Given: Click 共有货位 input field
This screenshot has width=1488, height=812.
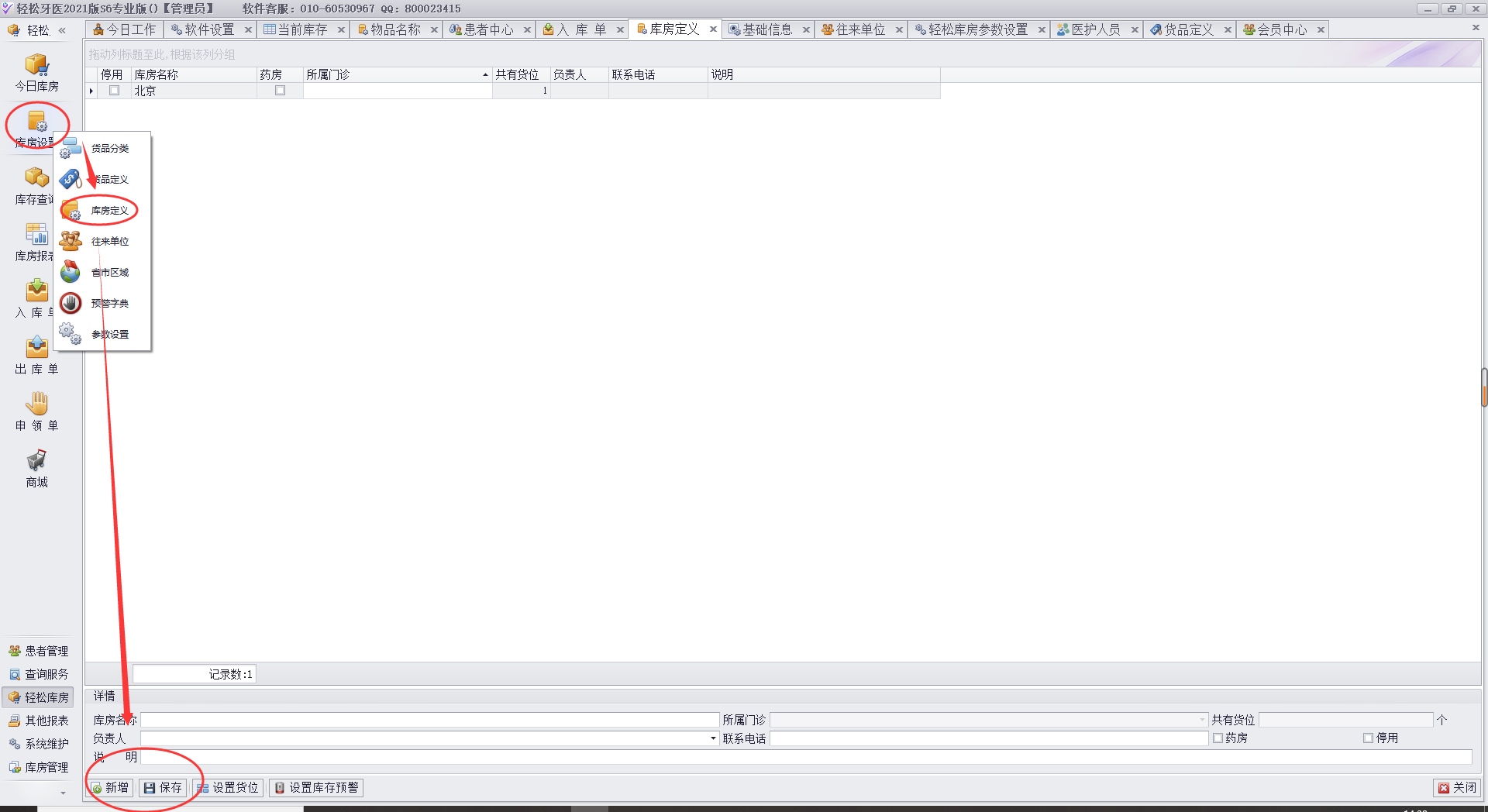Looking at the screenshot, I should coord(1345,720).
